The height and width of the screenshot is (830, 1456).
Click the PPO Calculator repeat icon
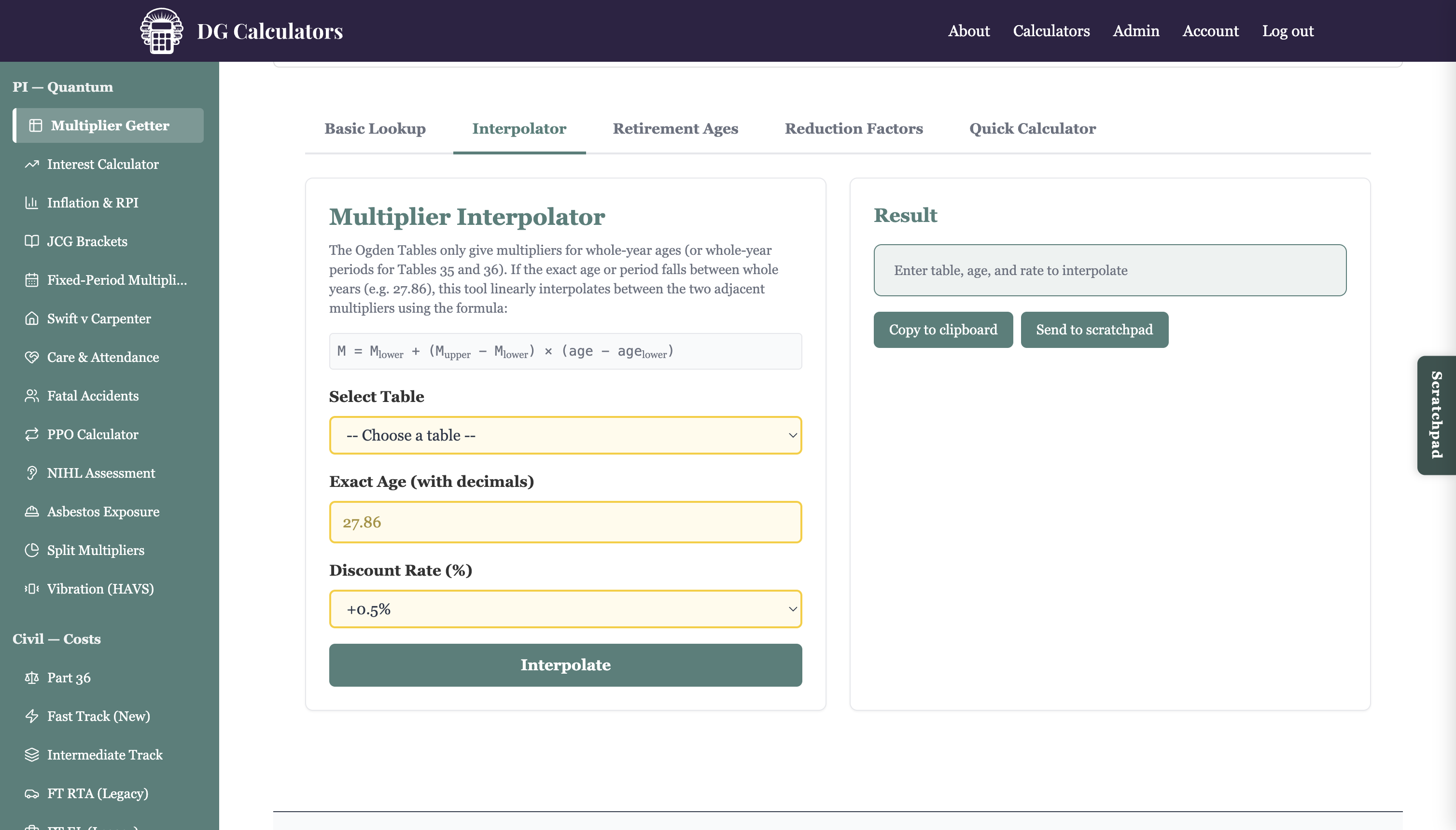tap(32, 434)
